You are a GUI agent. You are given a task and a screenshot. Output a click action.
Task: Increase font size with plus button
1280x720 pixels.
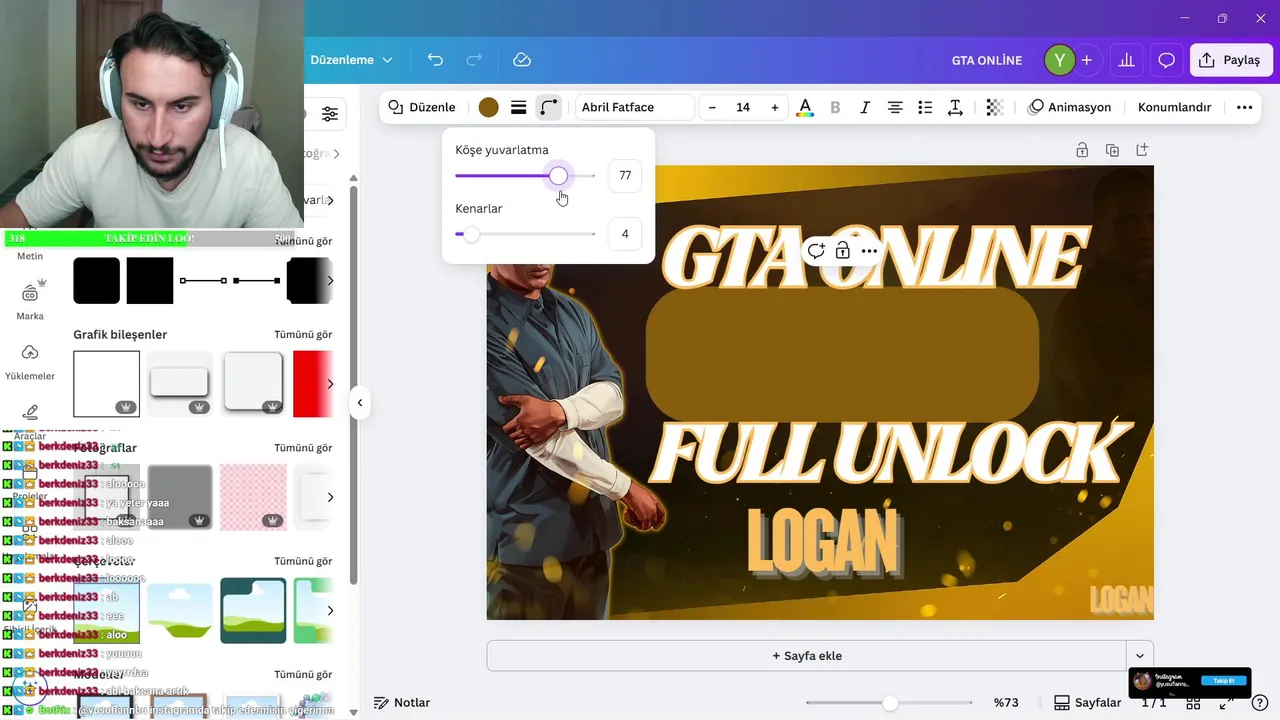(774, 107)
